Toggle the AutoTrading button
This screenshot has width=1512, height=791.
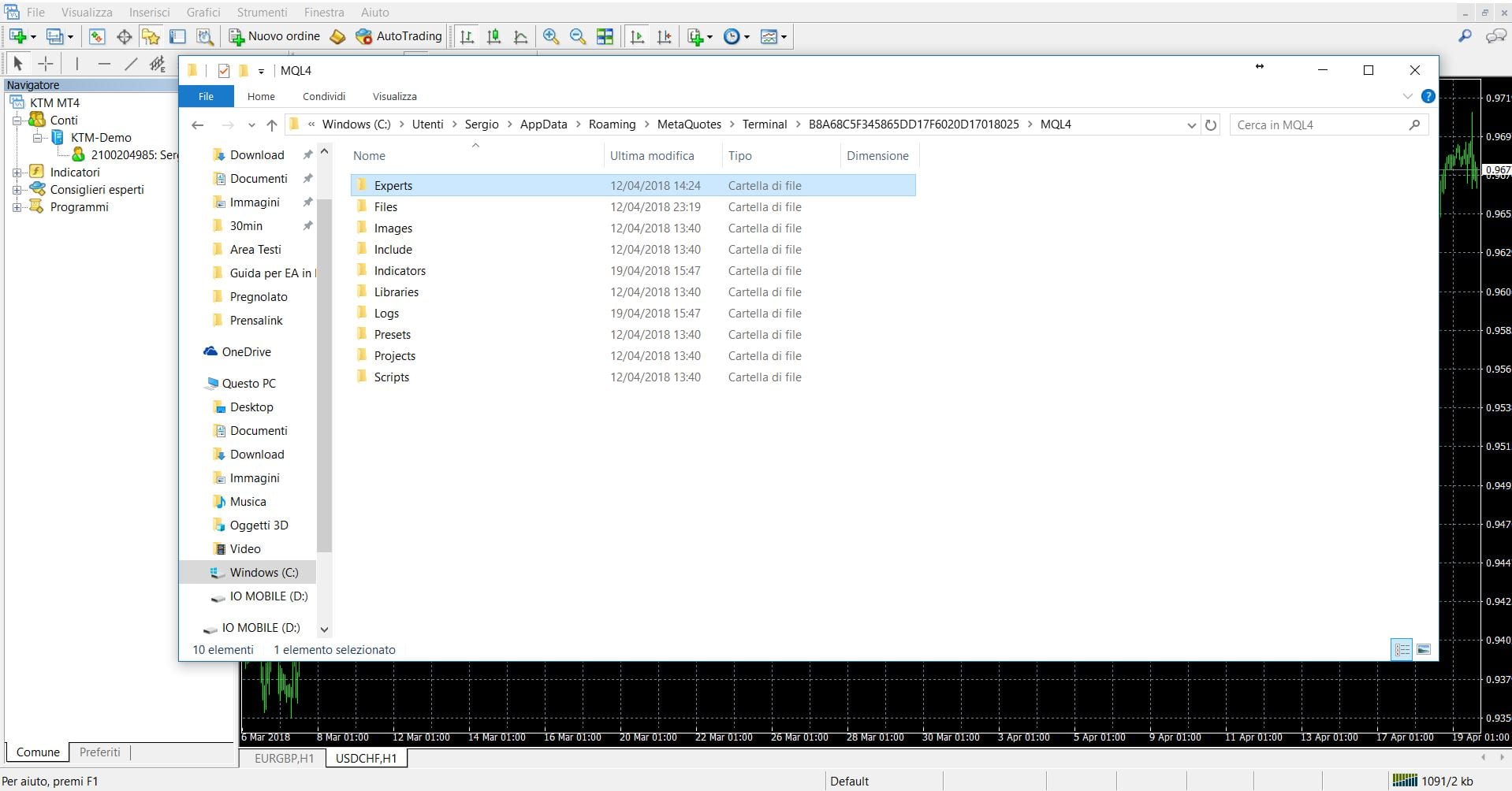pos(399,36)
